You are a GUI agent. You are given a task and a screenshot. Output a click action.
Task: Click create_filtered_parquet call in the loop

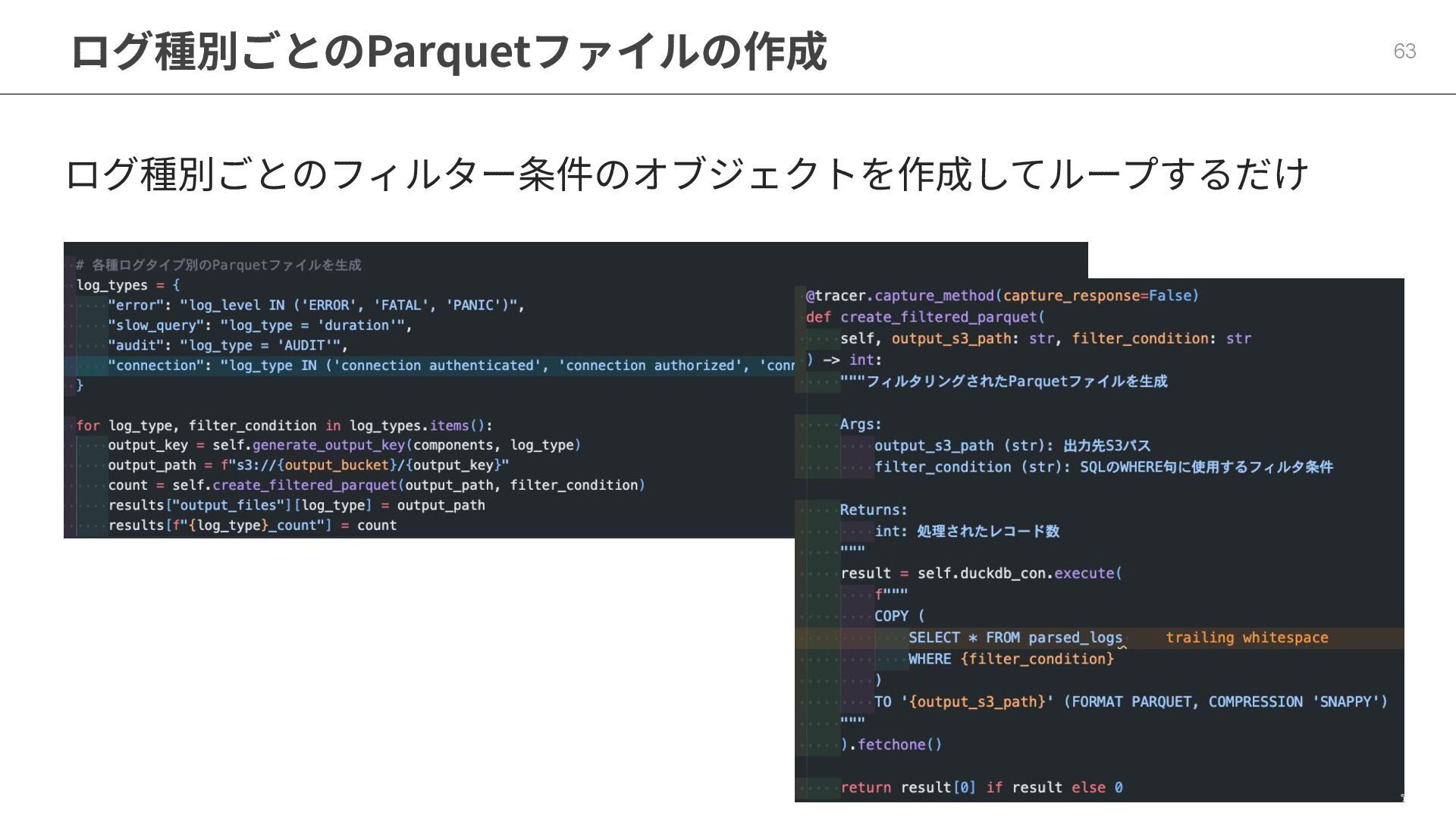click(304, 485)
